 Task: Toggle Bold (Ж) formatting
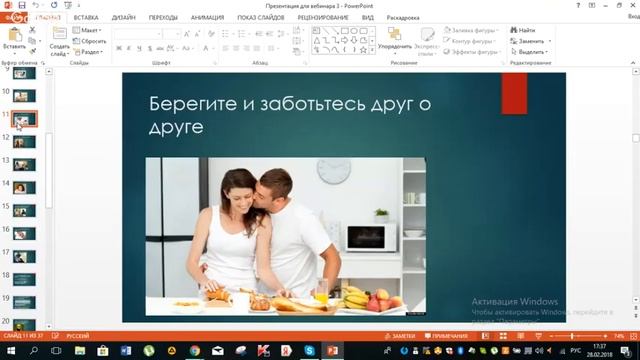pos(119,48)
